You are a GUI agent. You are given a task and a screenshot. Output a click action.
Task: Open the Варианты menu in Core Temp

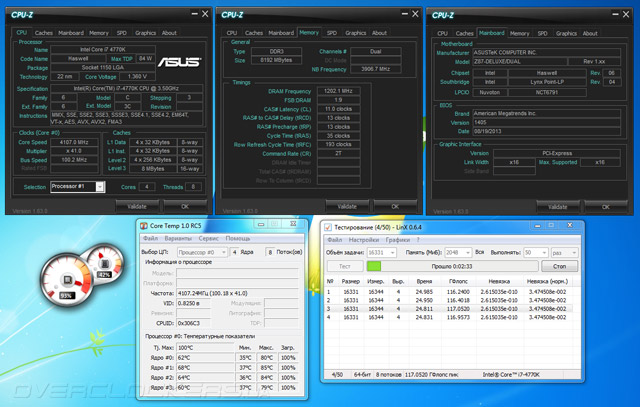(x=178, y=238)
